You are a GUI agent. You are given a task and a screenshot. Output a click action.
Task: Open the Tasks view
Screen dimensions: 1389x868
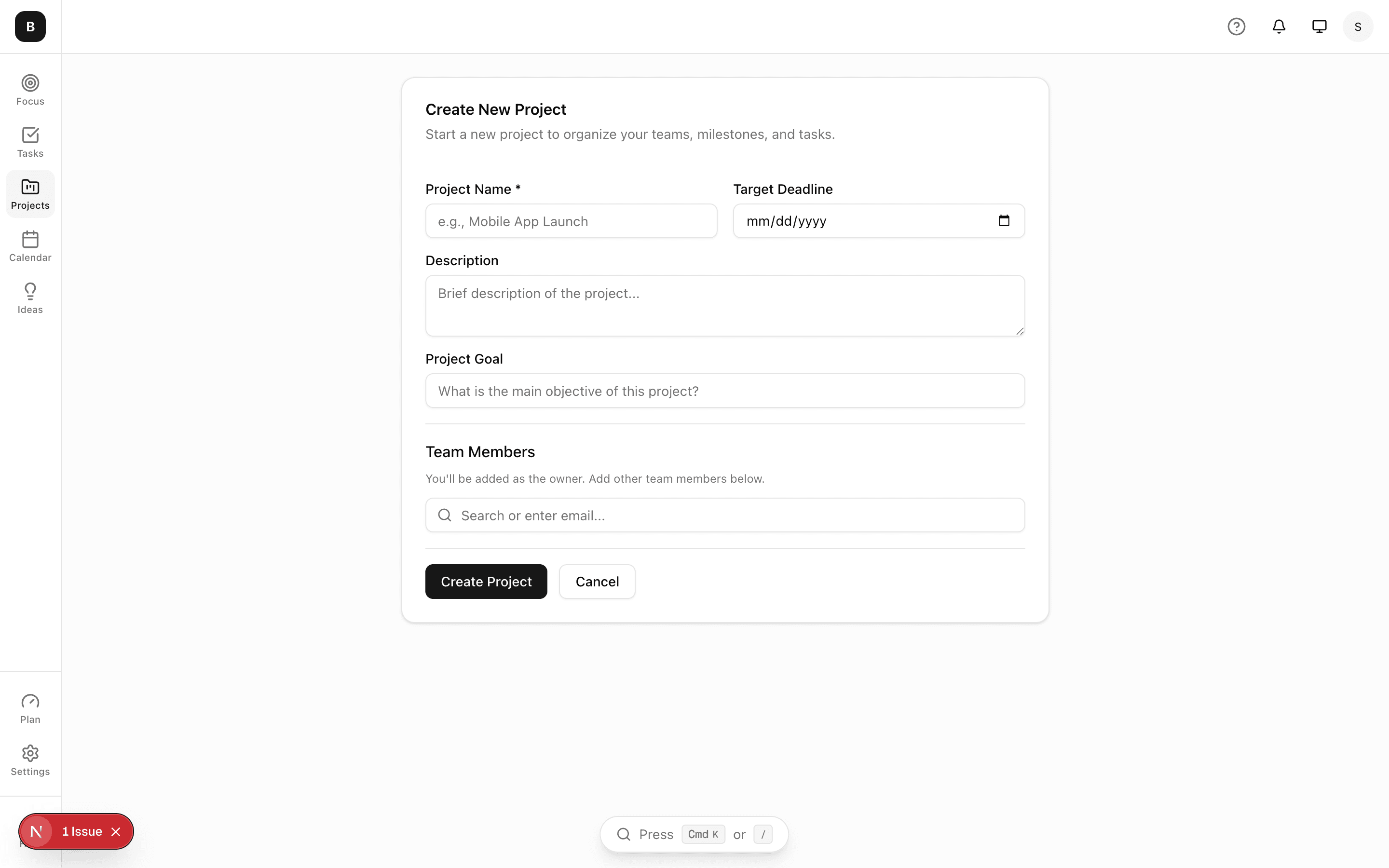pyautogui.click(x=30, y=141)
